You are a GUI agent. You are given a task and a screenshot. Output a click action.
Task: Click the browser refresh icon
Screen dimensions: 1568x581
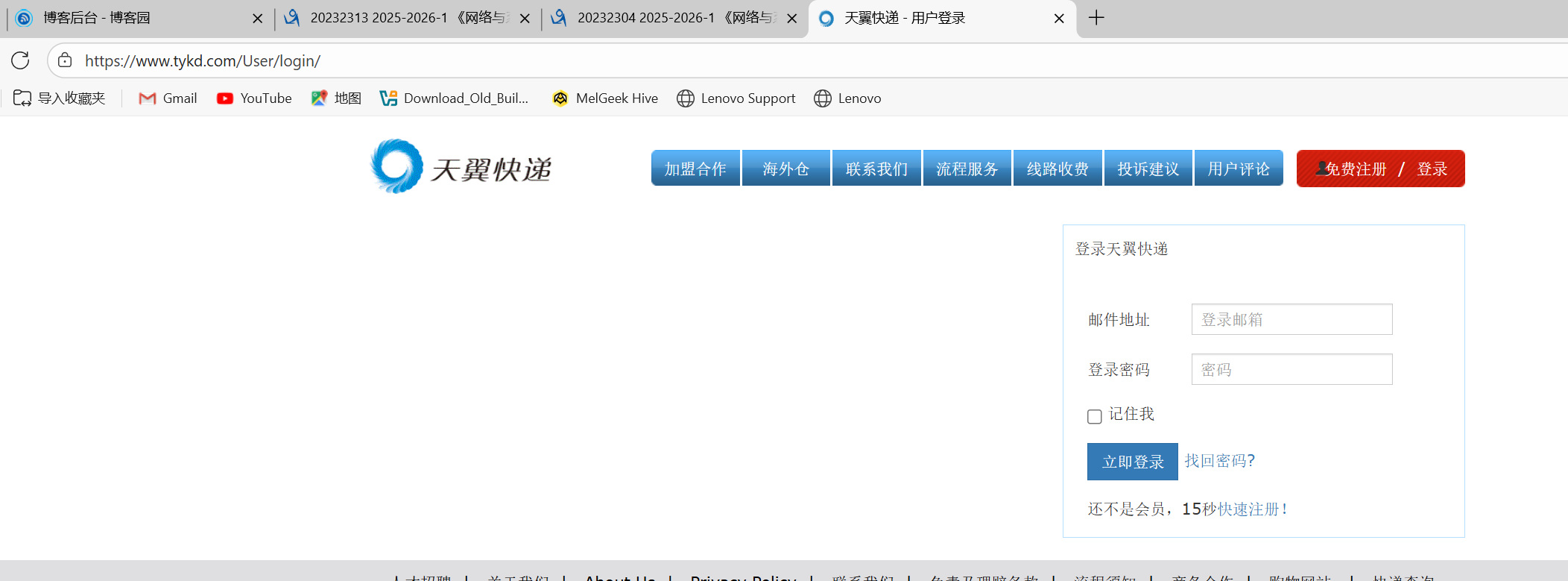(x=20, y=60)
